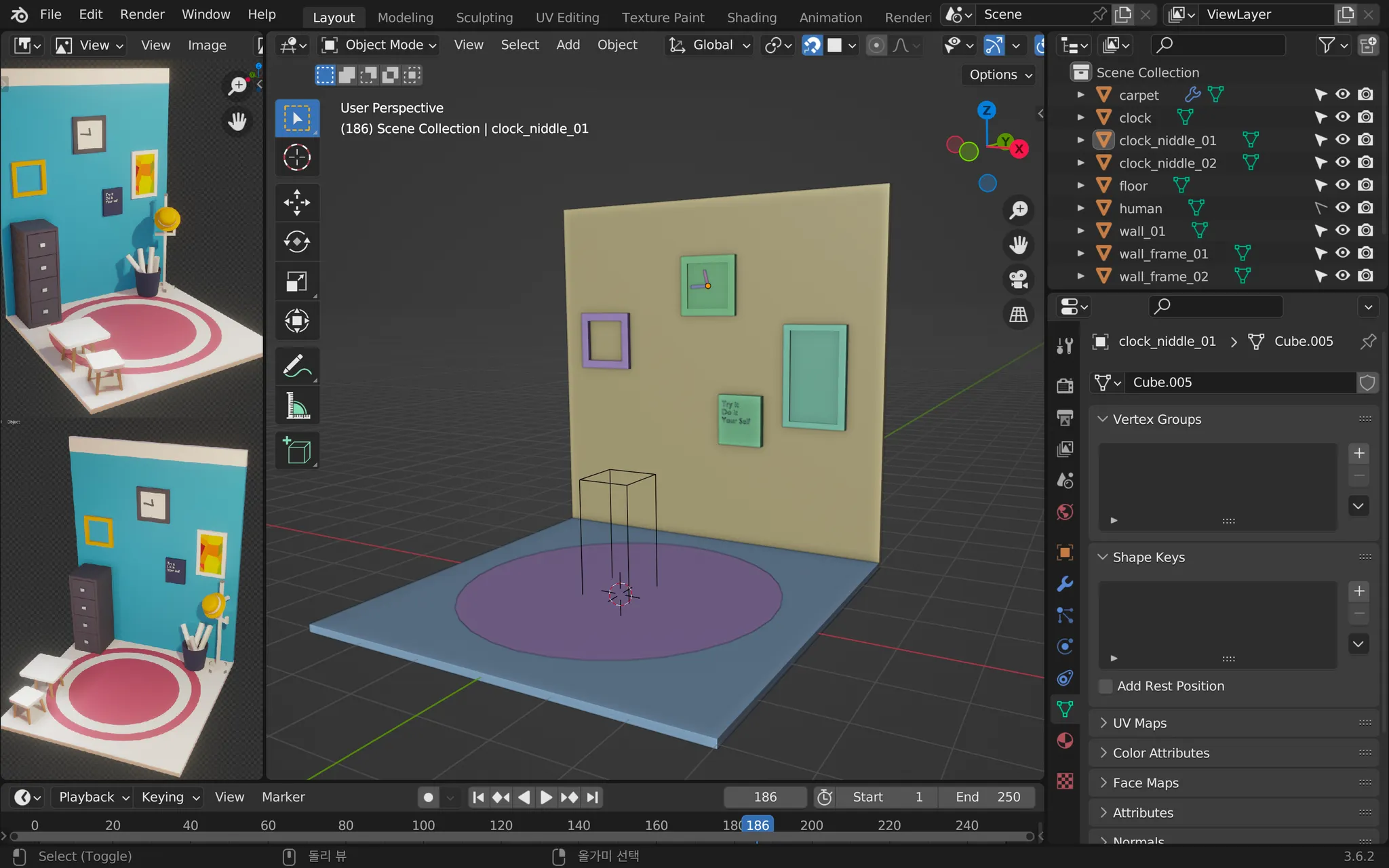Open the Render menu
The width and height of the screenshot is (1389, 868).
tap(142, 14)
